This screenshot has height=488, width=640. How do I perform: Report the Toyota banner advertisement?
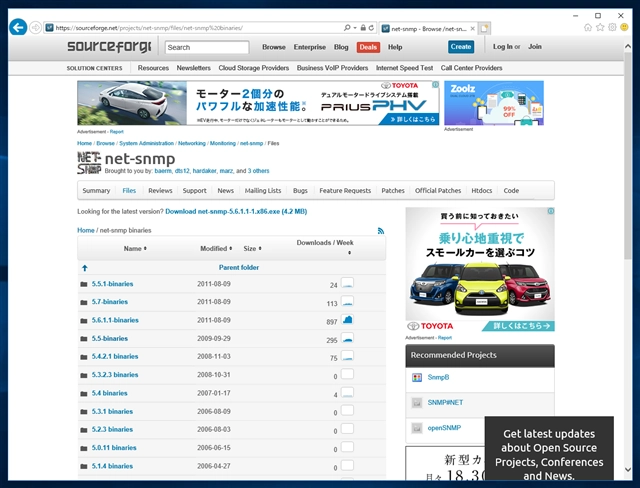(x=116, y=132)
